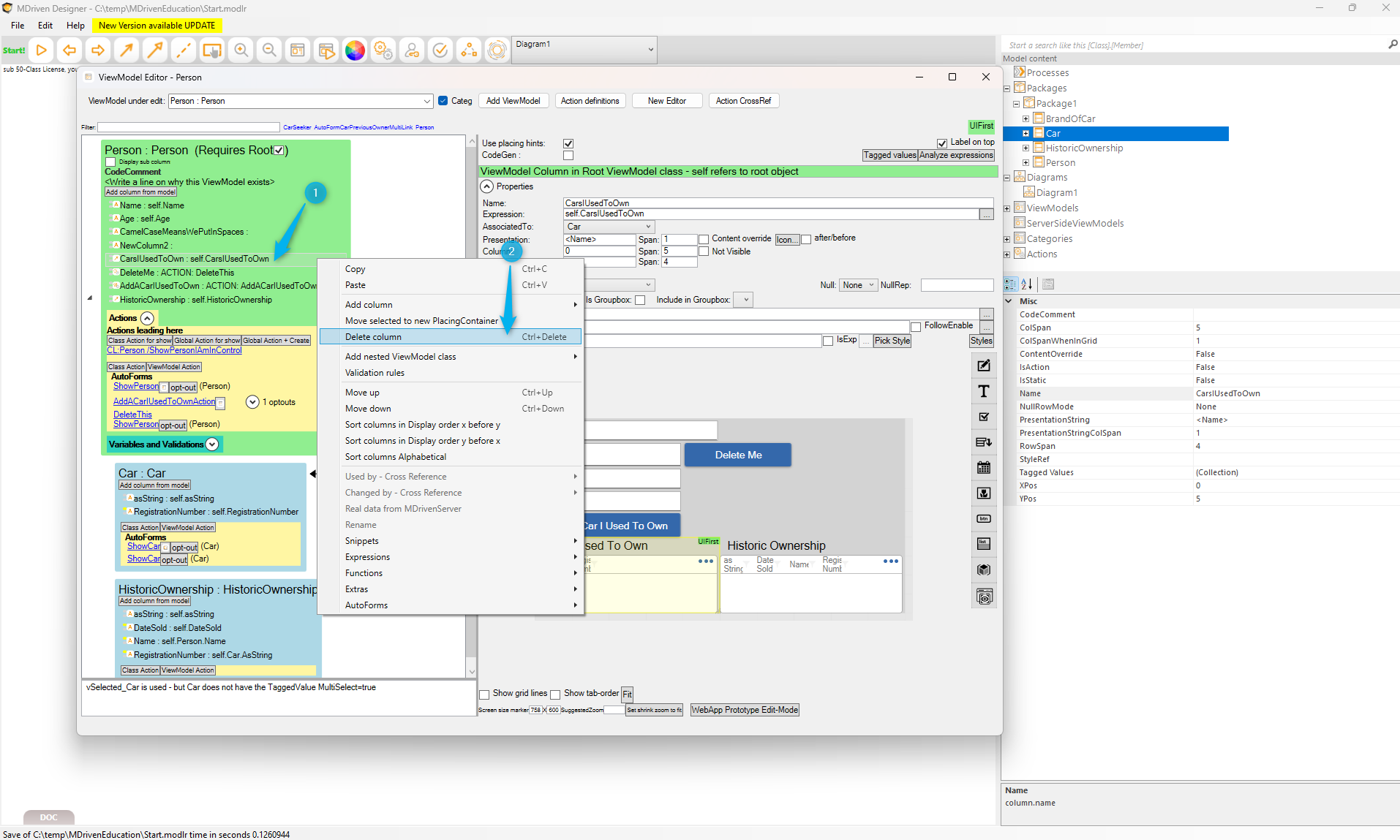The image size is (1400, 840).
Task: Click the gears settings toolbar icon
Action: (x=383, y=50)
